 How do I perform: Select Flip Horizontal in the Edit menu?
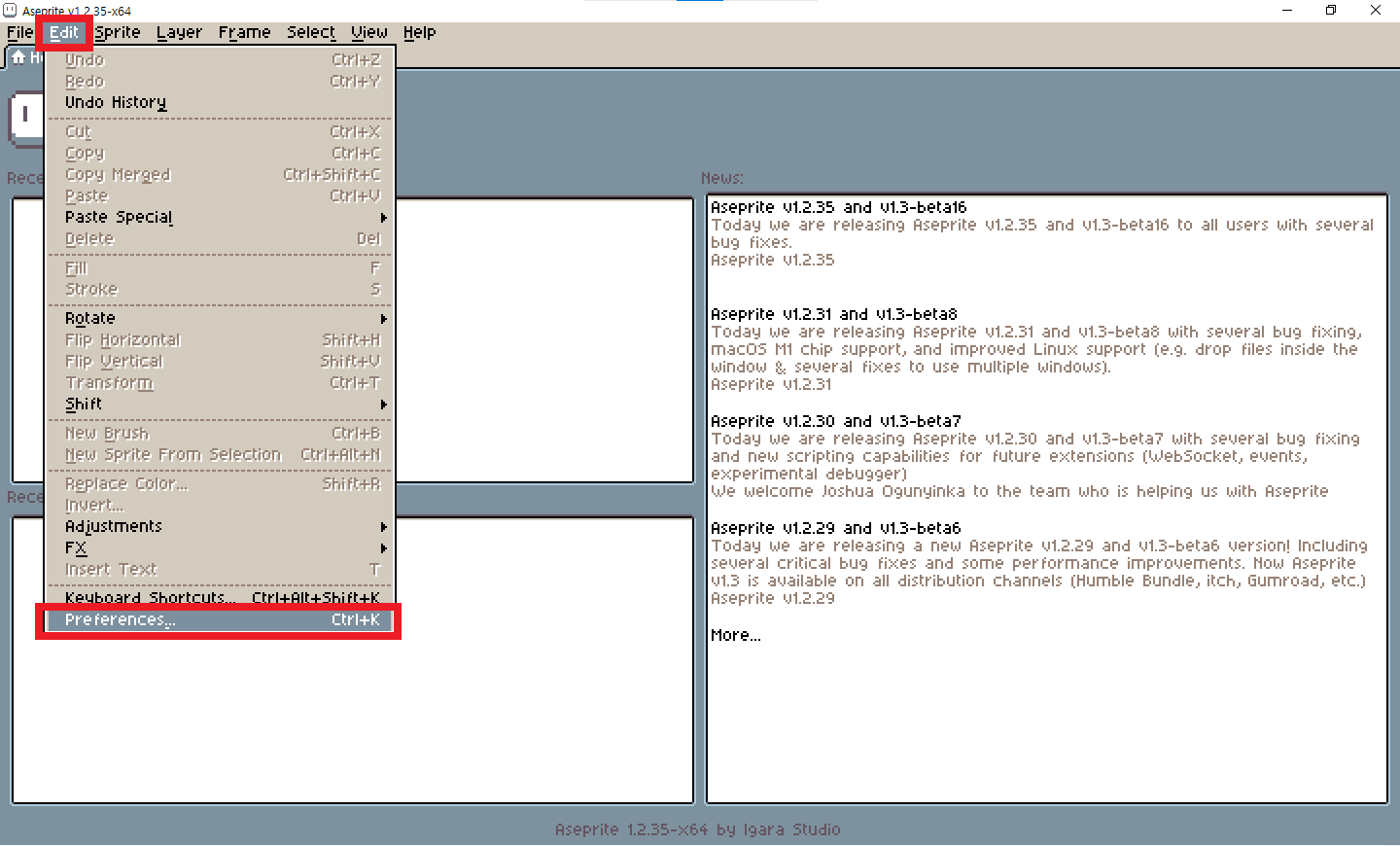tap(221, 339)
